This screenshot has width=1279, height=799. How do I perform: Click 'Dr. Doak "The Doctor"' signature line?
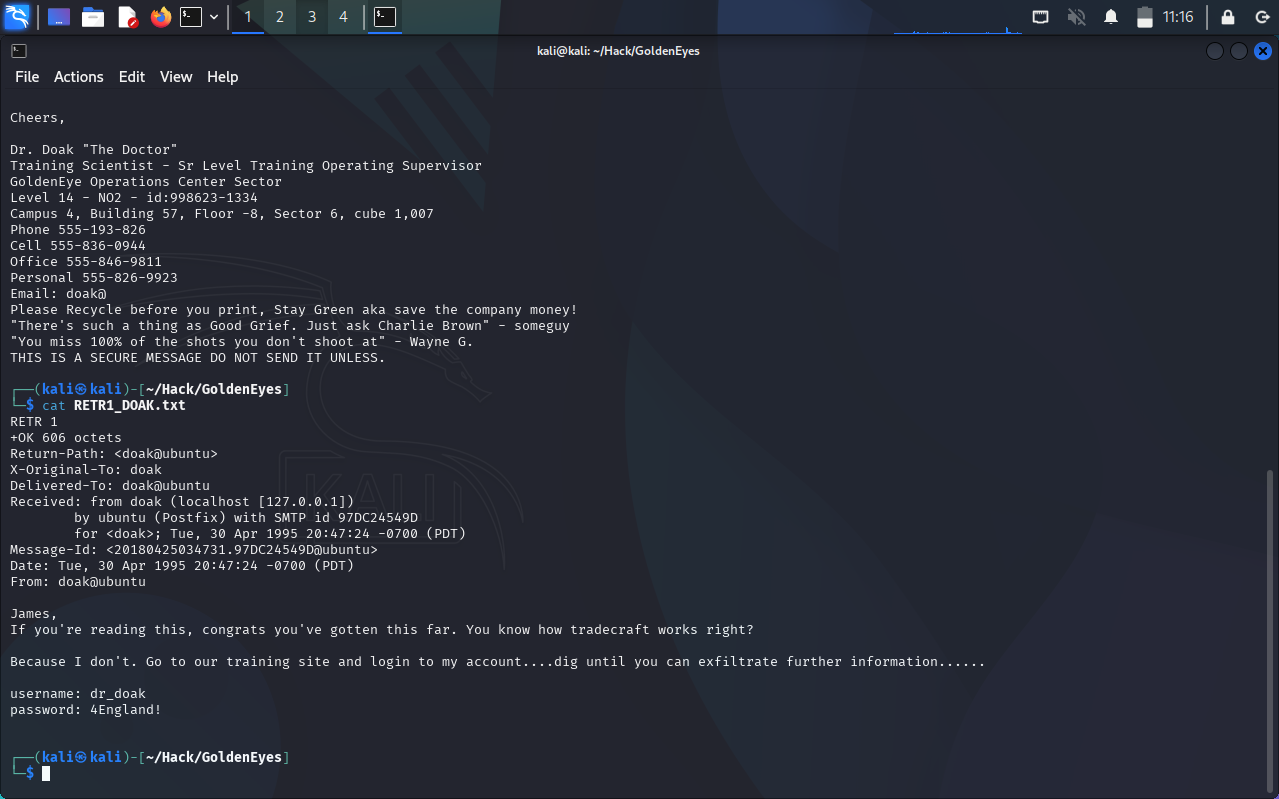click(94, 150)
